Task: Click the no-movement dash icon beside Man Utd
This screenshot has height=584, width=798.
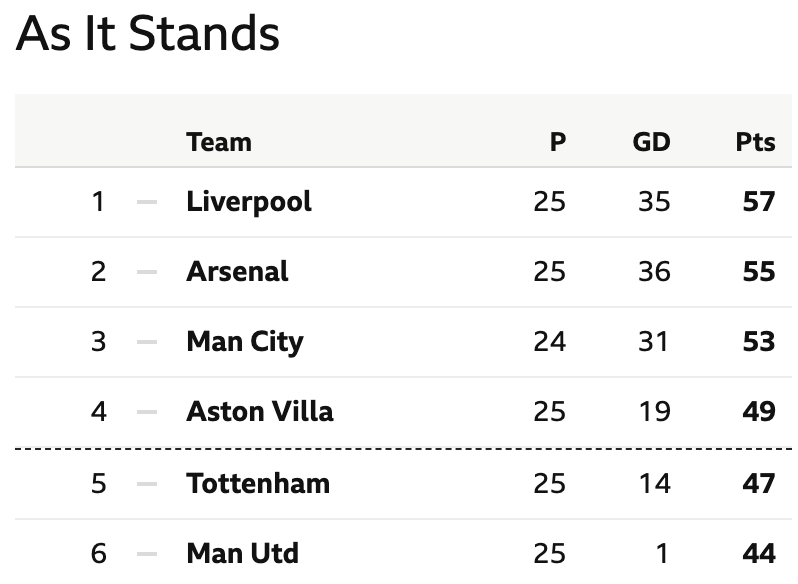Action: coord(147,553)
